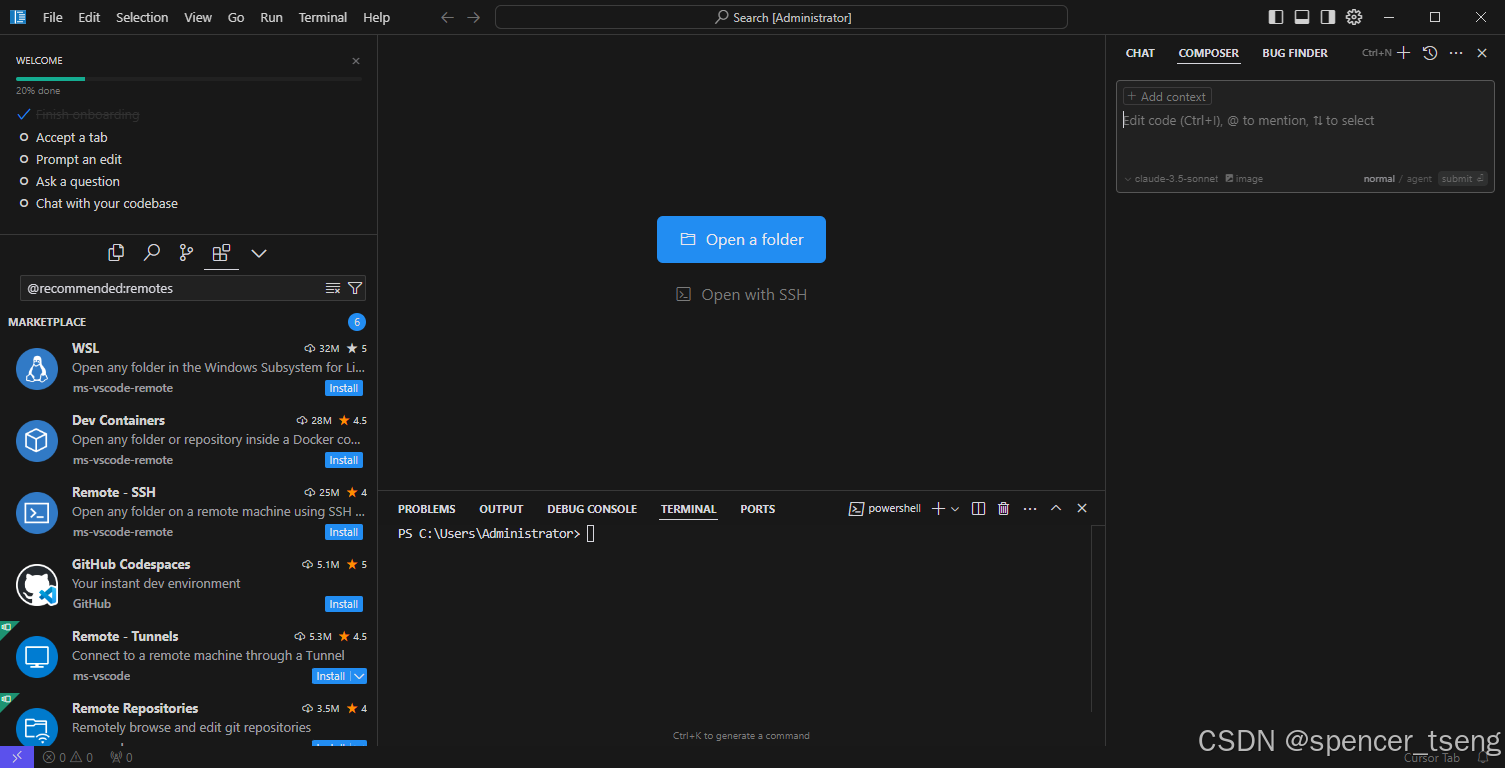Go back with the left arrow
The image size is (1505, 768).
click(x=447, y=18)
